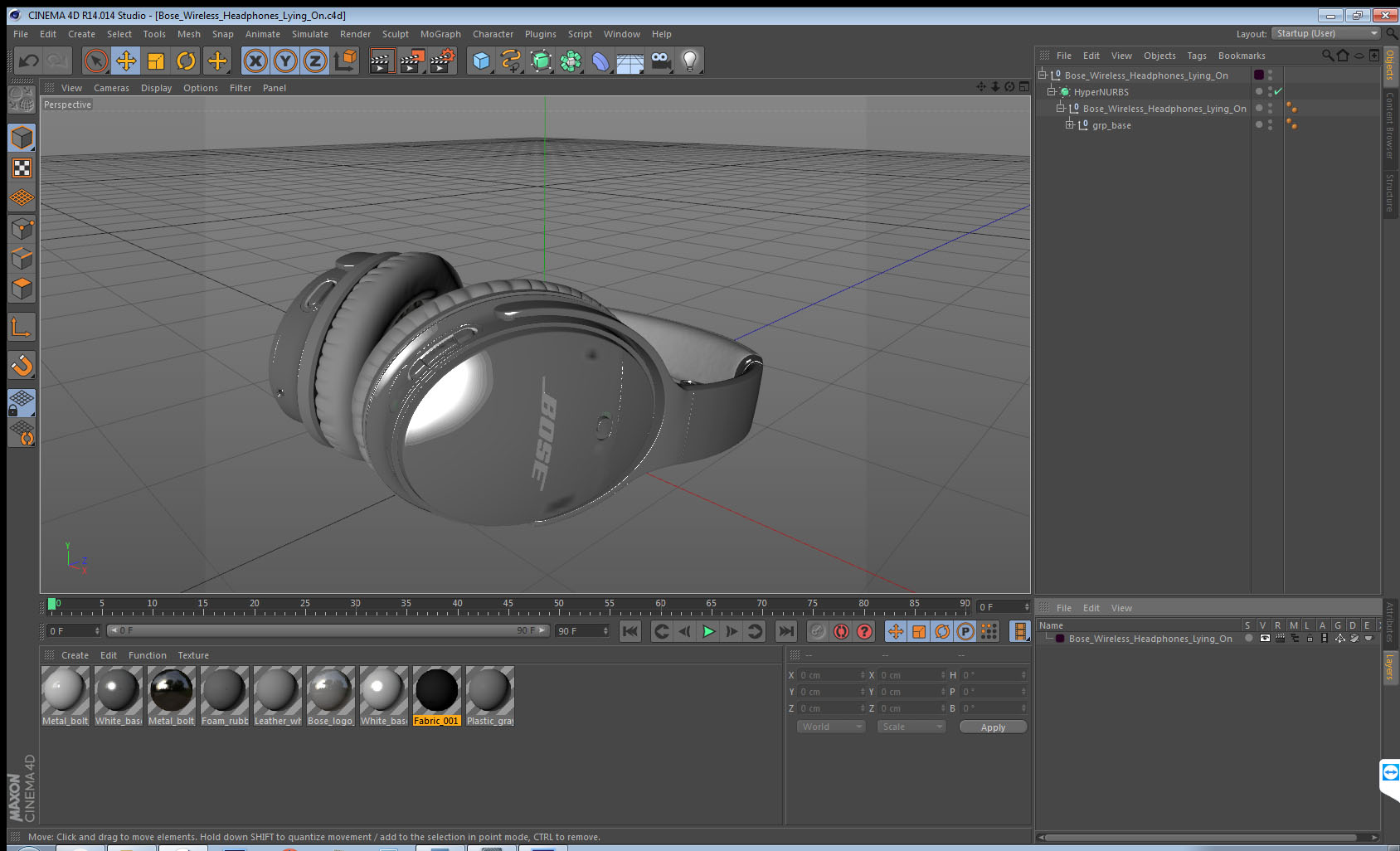The height and width of the screenshot is (851, 1400).
Task: Open the vertical Layers tab
Action: pyautogui.click(x=1391, y=666)
